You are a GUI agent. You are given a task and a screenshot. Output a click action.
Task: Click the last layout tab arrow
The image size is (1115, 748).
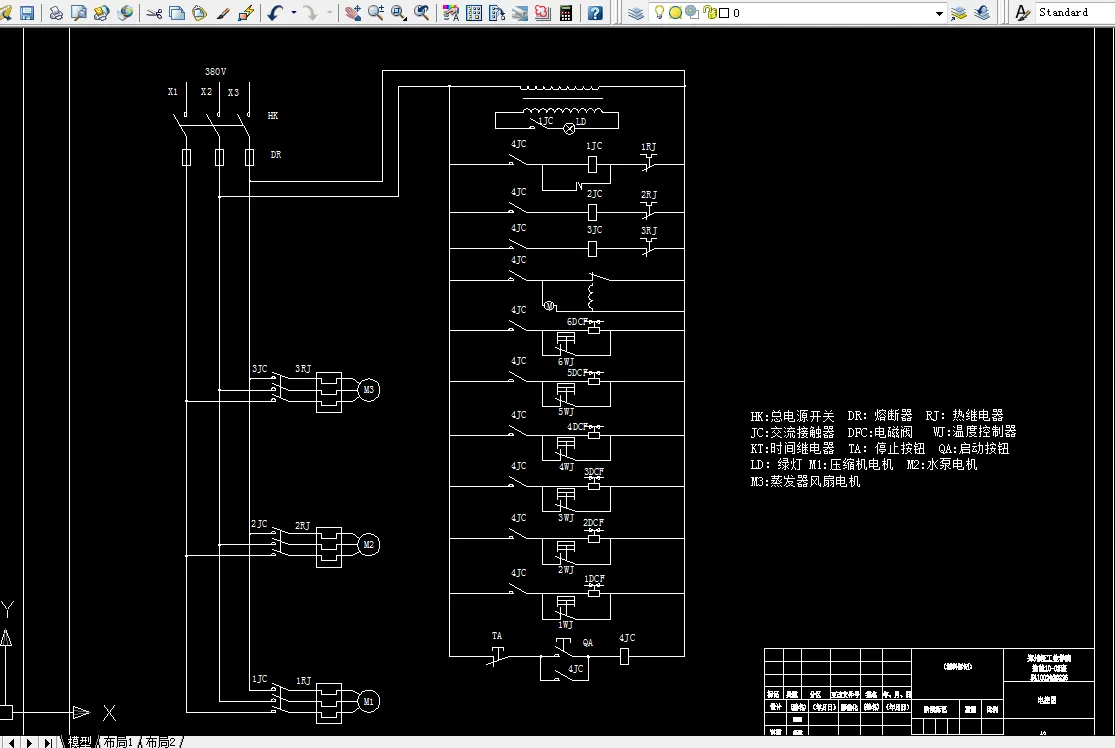click(48, 742)
